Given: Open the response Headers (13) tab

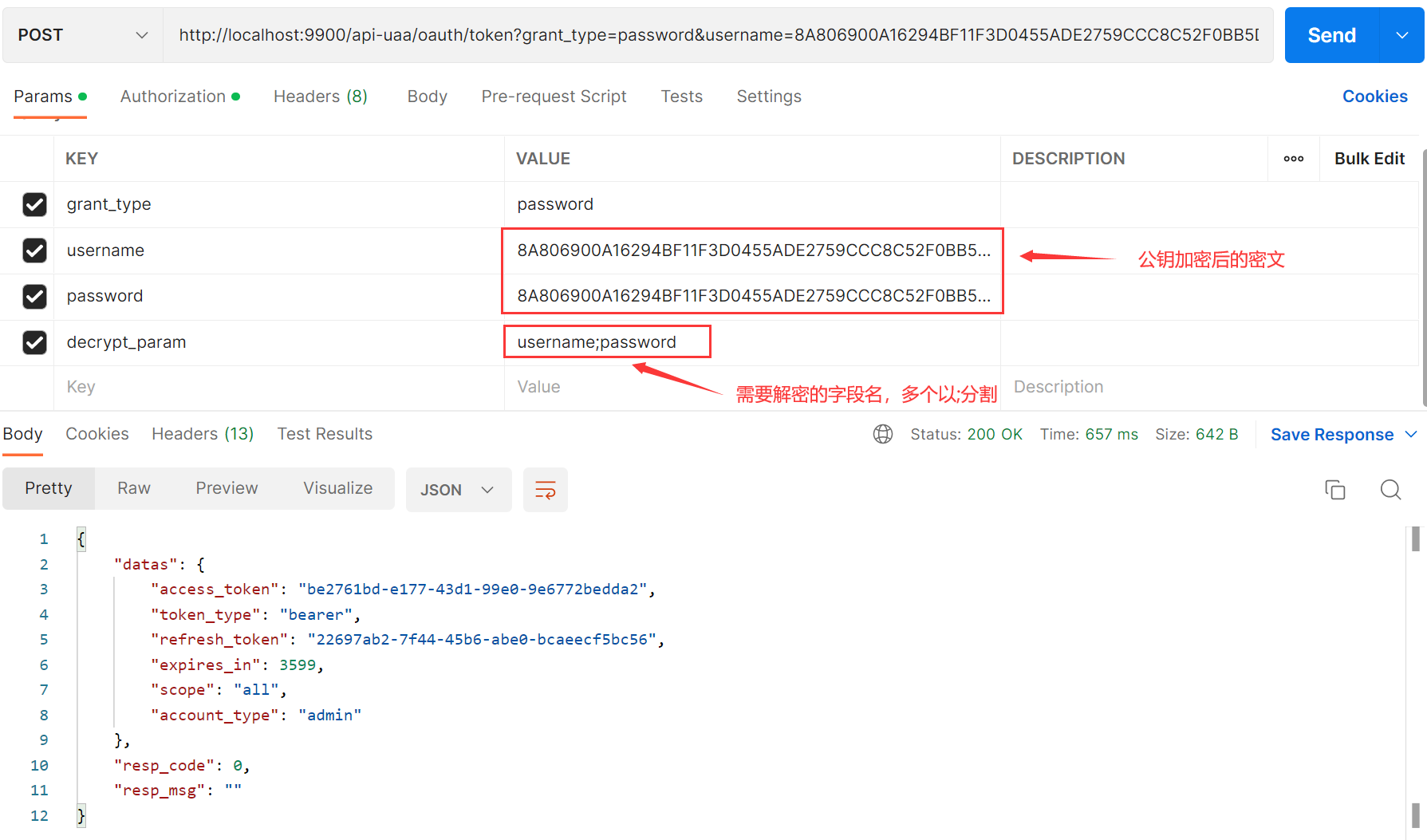Looking at the screenshot, I should coord(203,434).
